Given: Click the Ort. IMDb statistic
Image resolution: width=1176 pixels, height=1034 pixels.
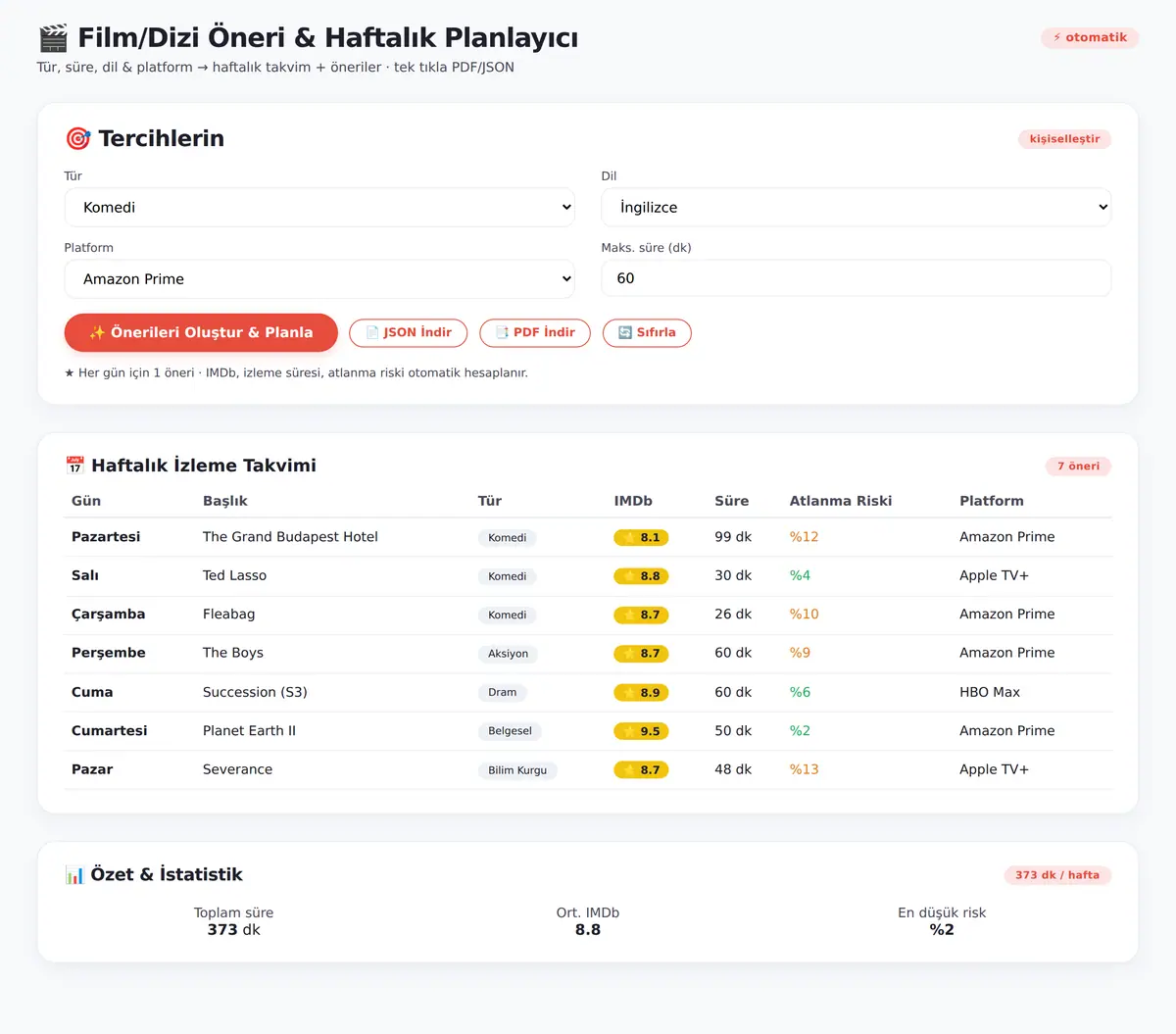Looking at the screenshot, I should coord(588,921).
